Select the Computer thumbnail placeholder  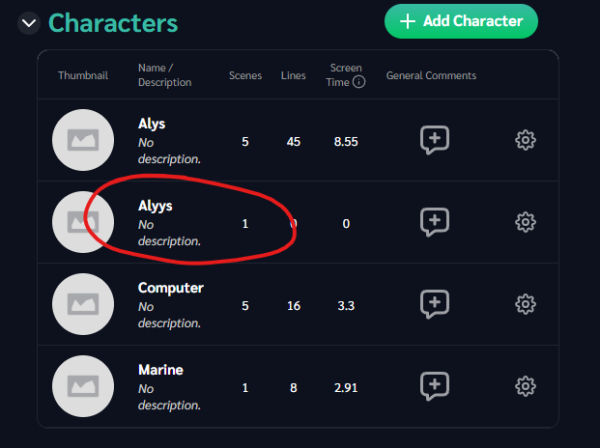[x=82, y=303]
